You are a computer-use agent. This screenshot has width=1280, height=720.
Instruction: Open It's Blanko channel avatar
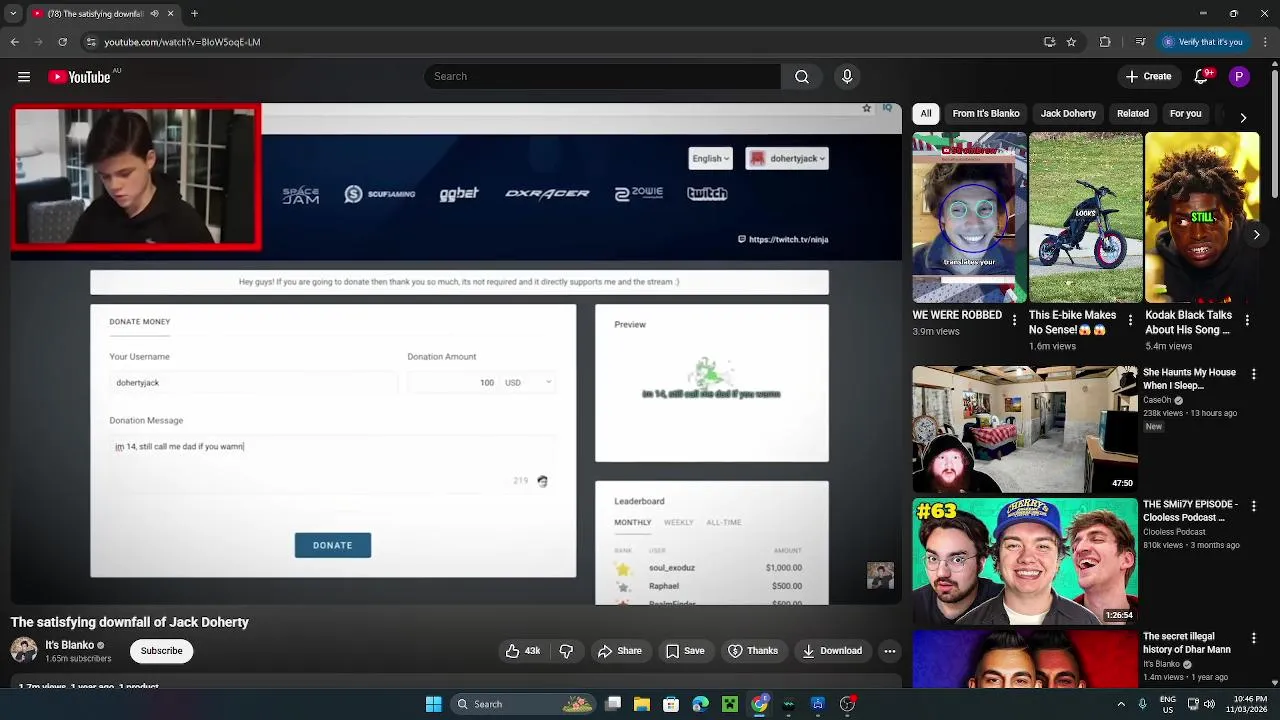pos(24,650)
